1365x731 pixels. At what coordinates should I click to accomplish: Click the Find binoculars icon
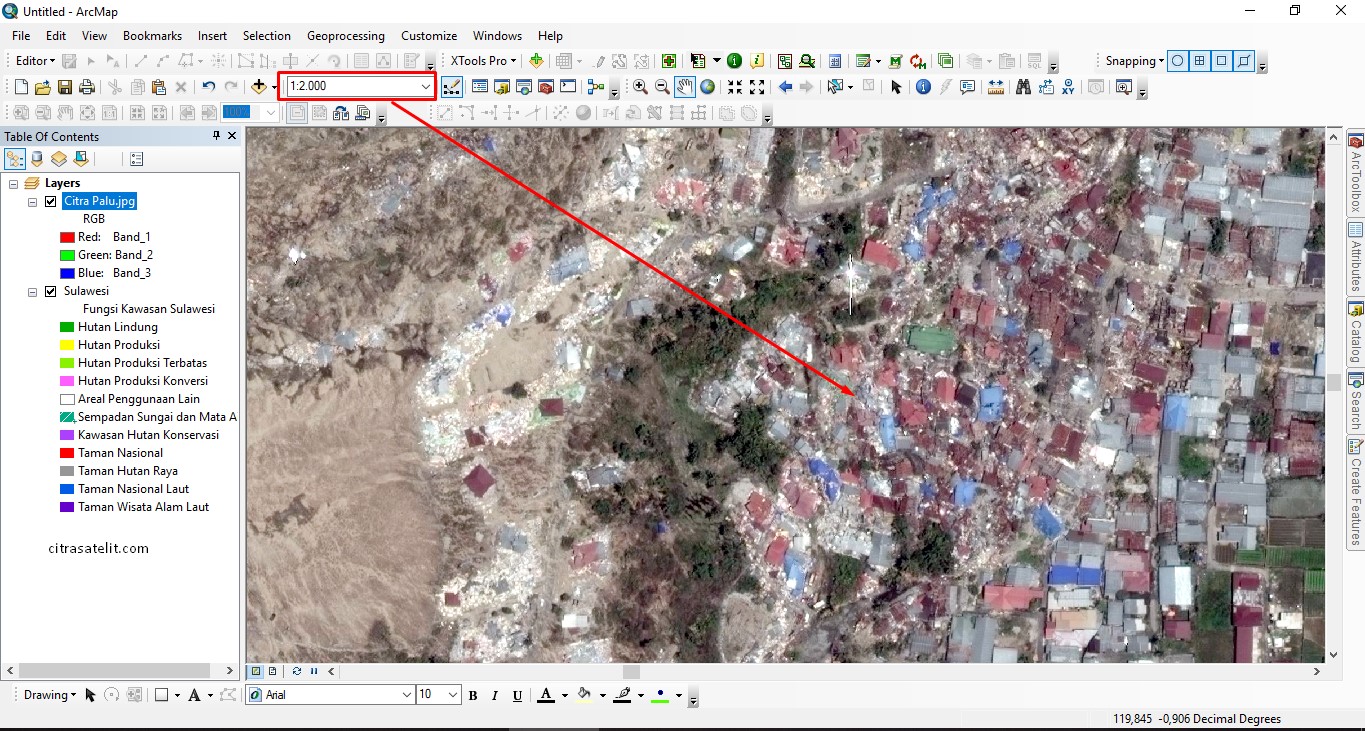pyautogui.click(x=1023, y=87)
